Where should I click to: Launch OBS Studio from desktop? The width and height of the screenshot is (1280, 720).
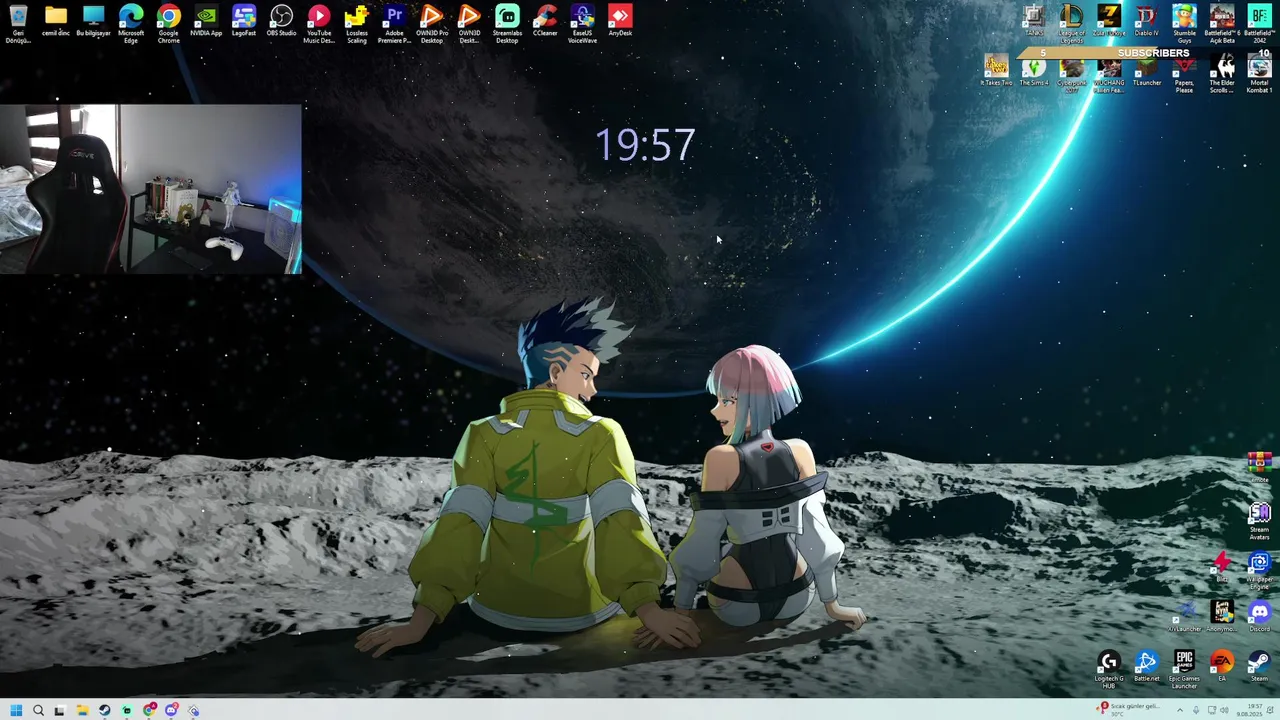(x=281, y=21)
